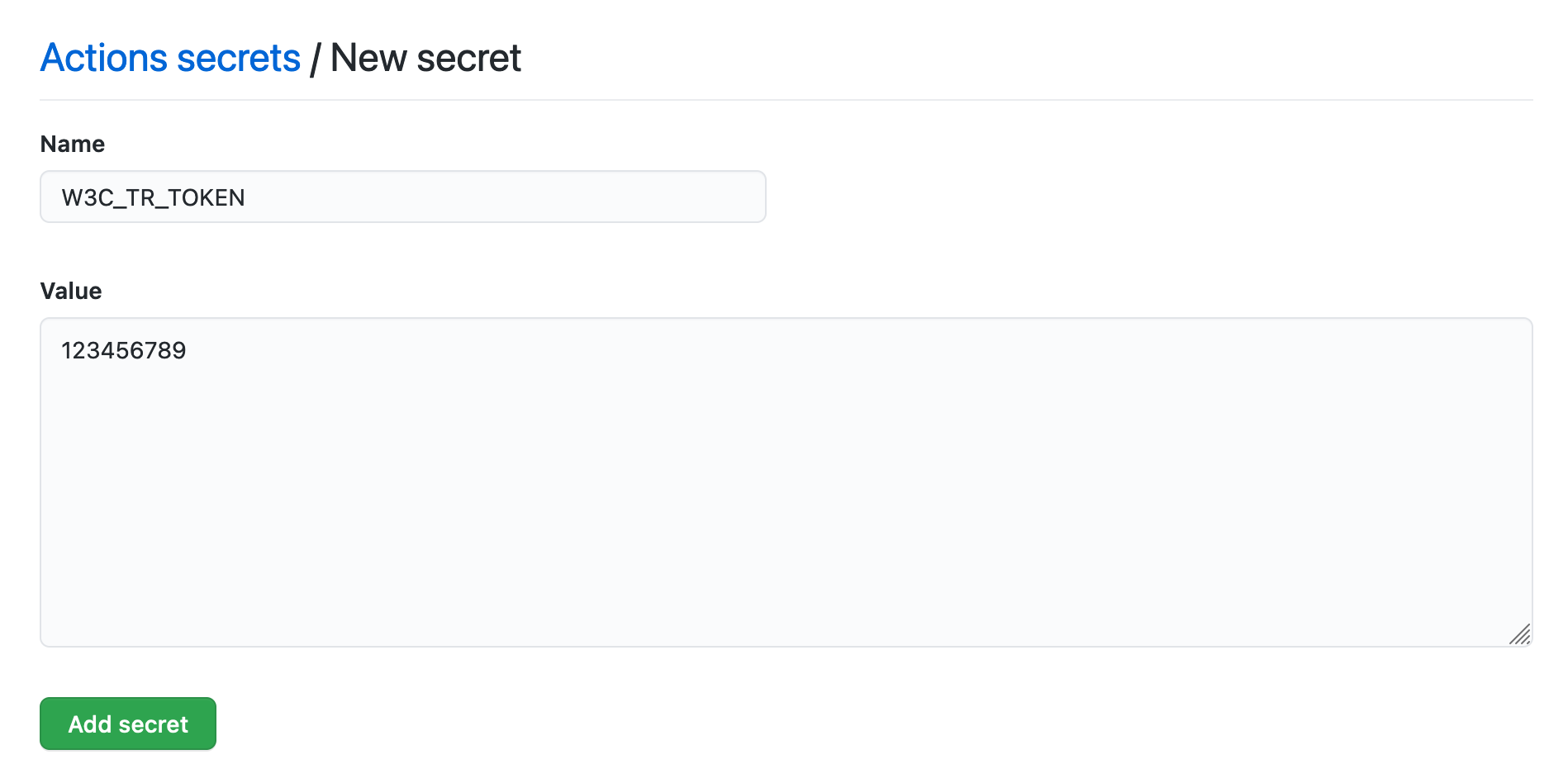Click the Value field label
1568x783 pixels.
71,292
